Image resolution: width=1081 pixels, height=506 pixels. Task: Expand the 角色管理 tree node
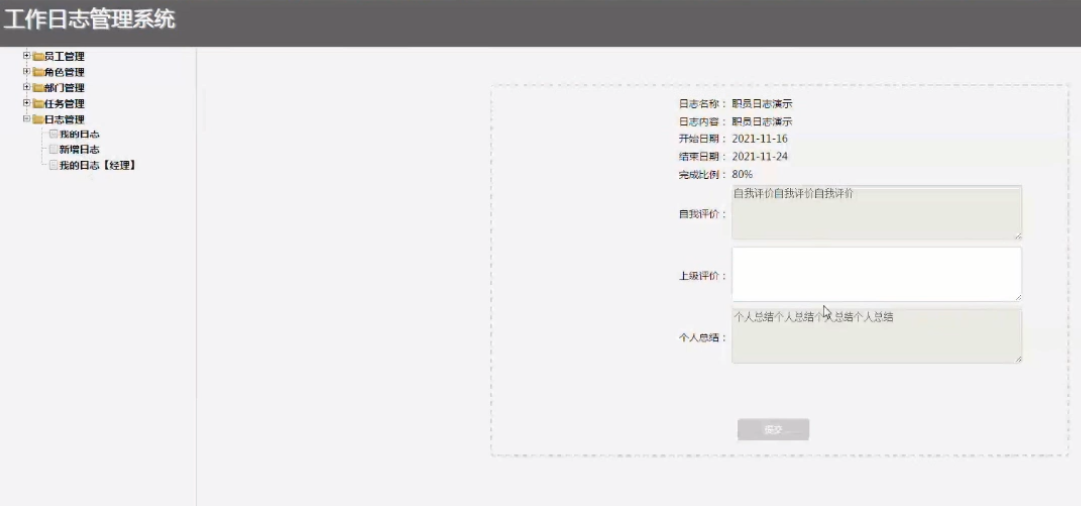26,72
